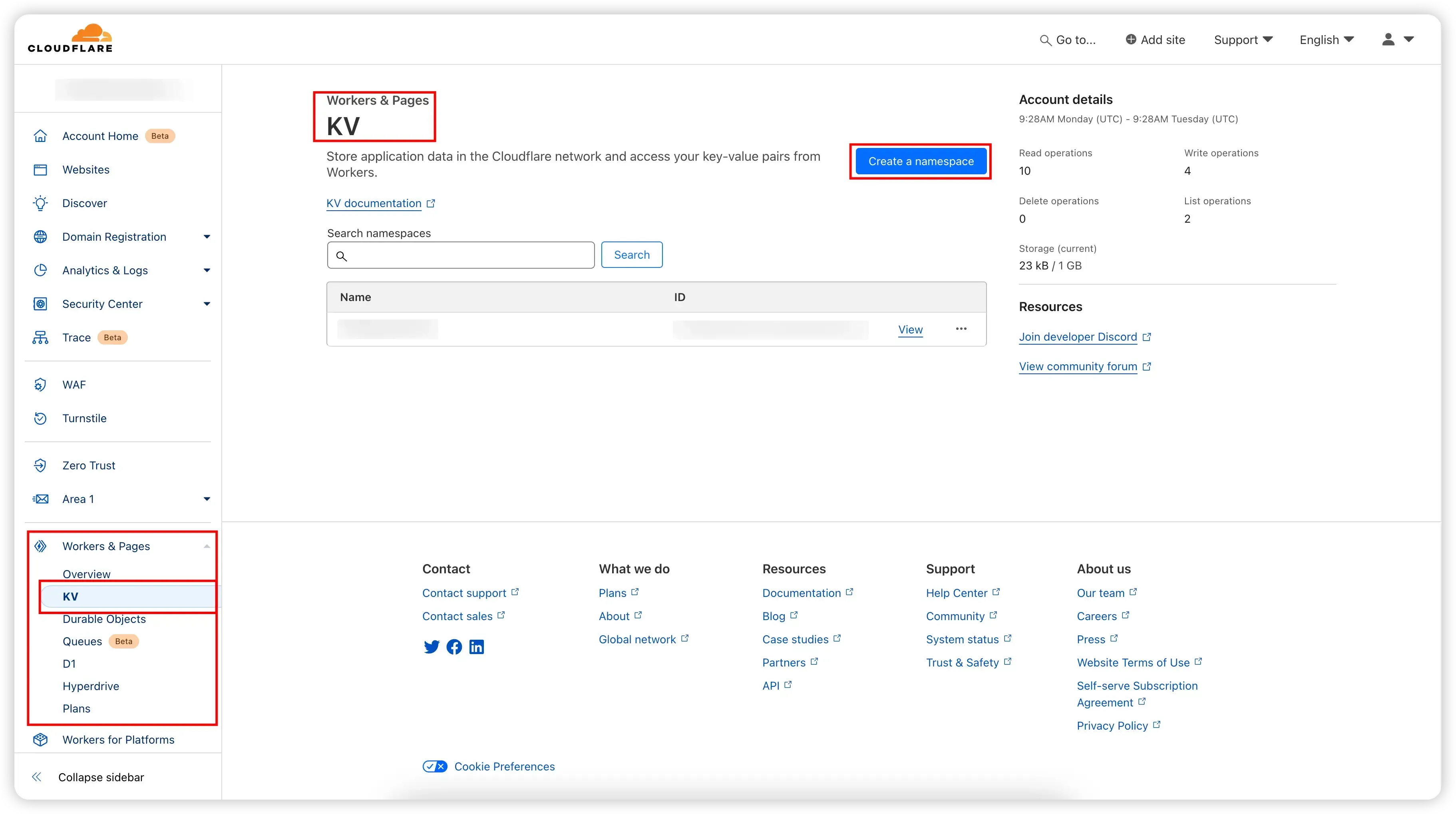Viewport: 1456px width, 814px height.
Task: Open Queues in the sidebar
Action: 82,641
